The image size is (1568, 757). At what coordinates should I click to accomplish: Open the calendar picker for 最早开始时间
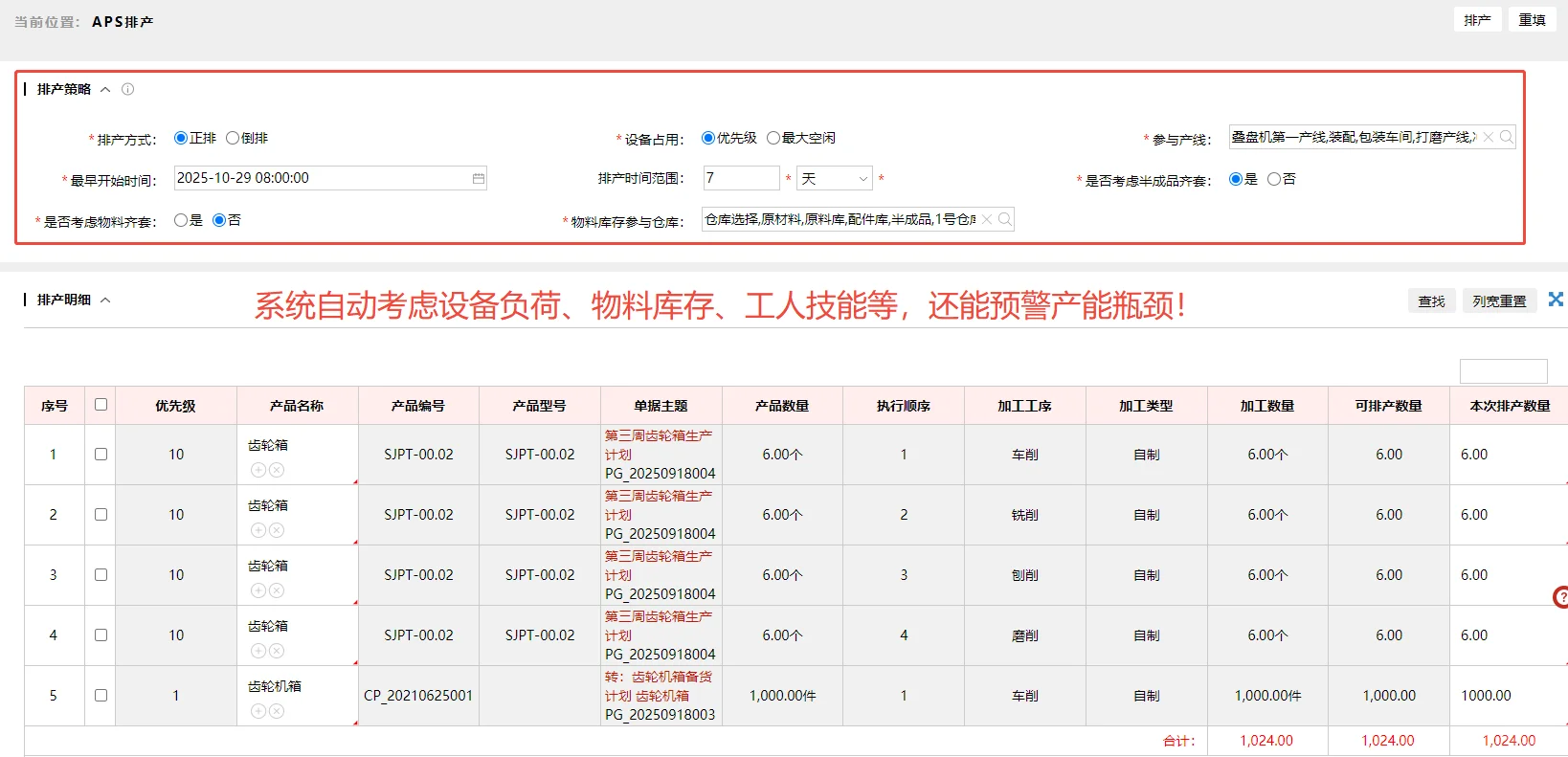(478, 179)
